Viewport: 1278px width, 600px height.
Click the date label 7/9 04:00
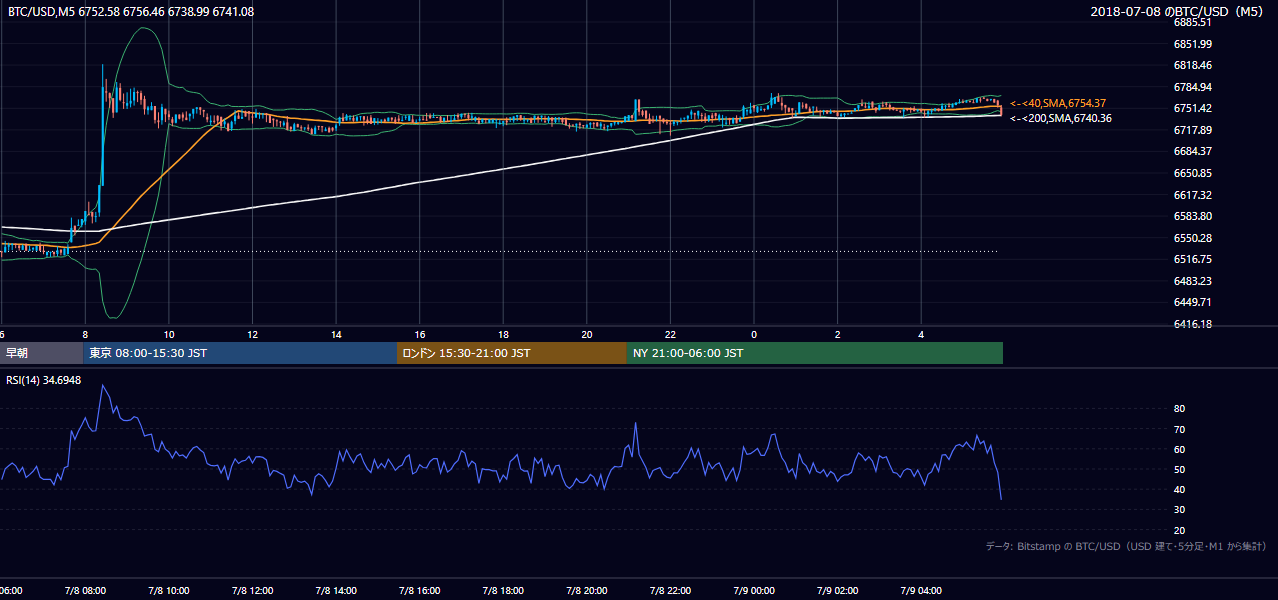(x=921, y=591)
